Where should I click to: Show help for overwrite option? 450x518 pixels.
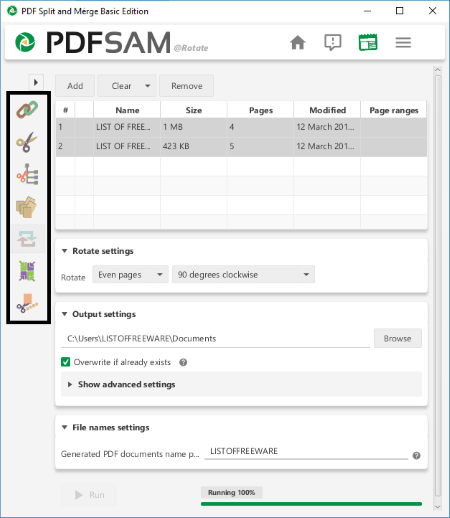pyautogui.click(x=183, y=362)
